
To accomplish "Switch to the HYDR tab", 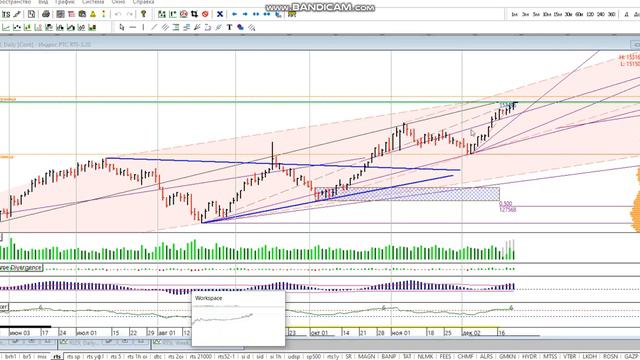I will pyautogui.click(x=529, y=356).
